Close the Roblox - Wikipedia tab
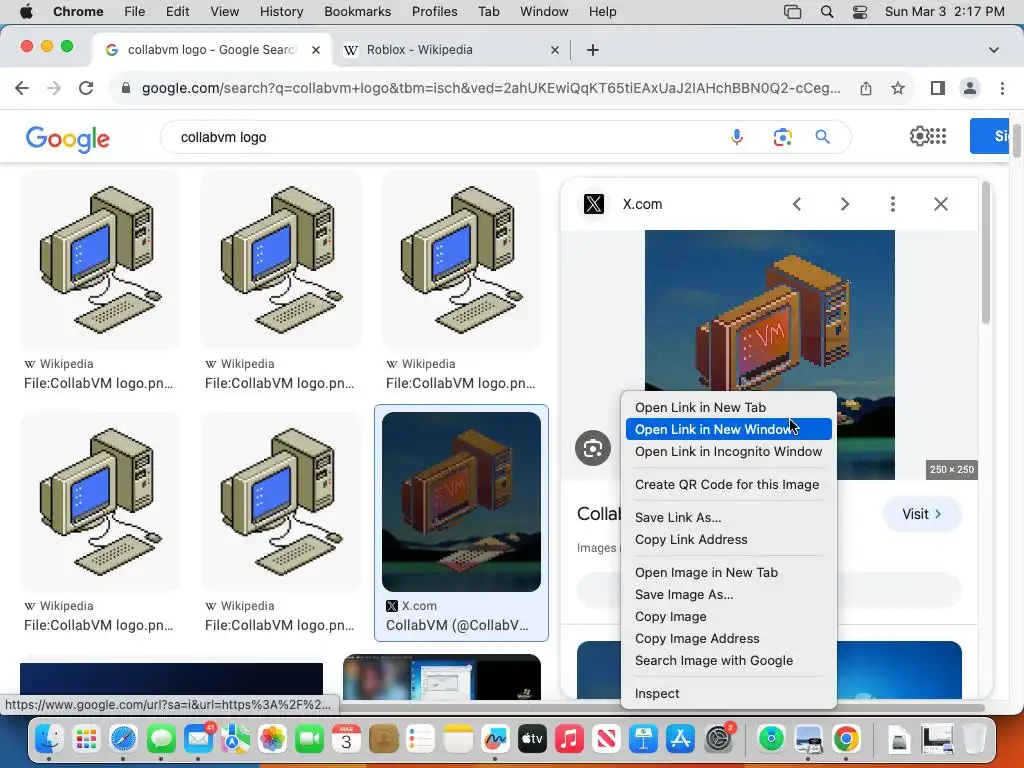 pos(554,50)
